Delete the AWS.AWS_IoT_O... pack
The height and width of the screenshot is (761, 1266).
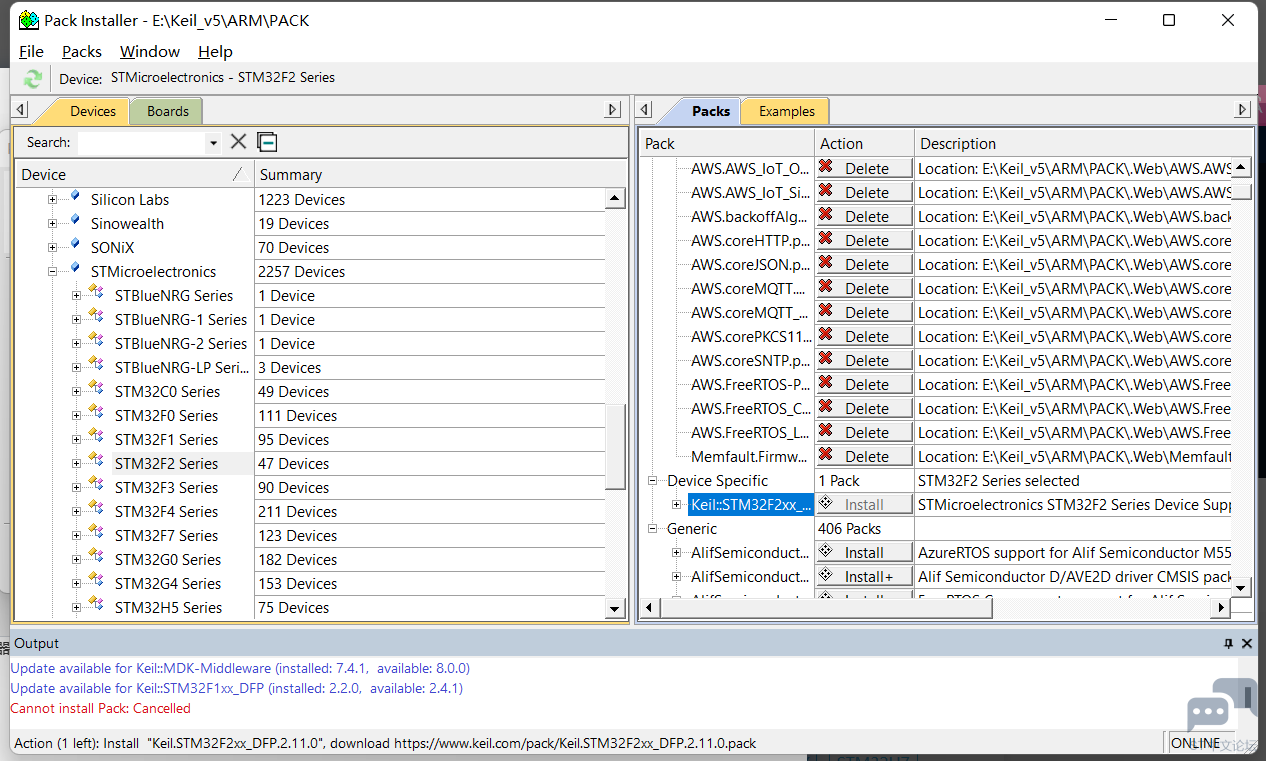click(865, 168)
